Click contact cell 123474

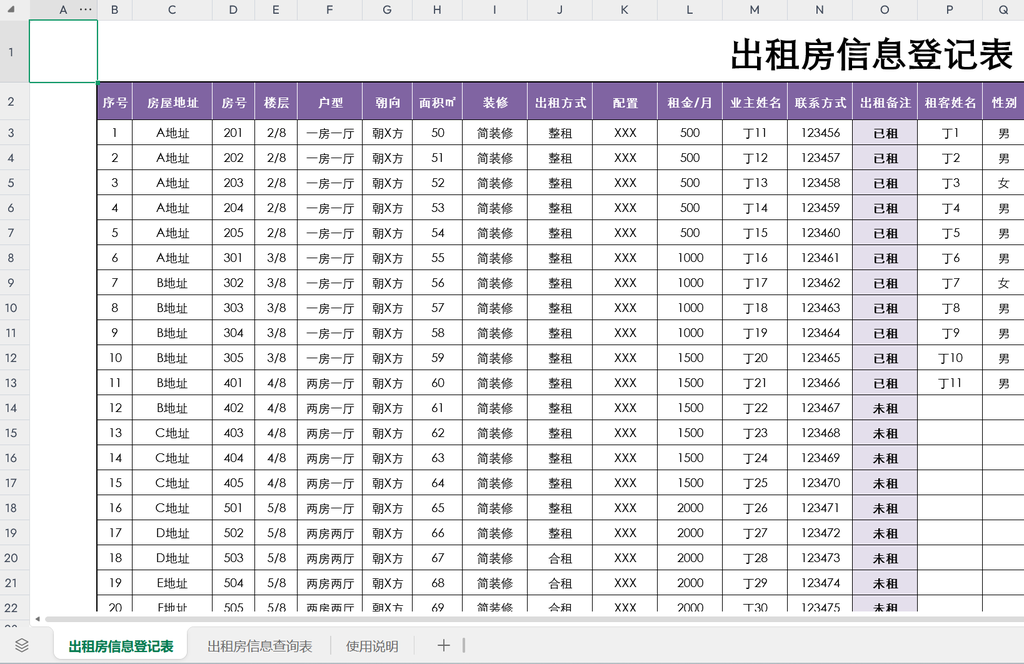[x=820, y=583]
